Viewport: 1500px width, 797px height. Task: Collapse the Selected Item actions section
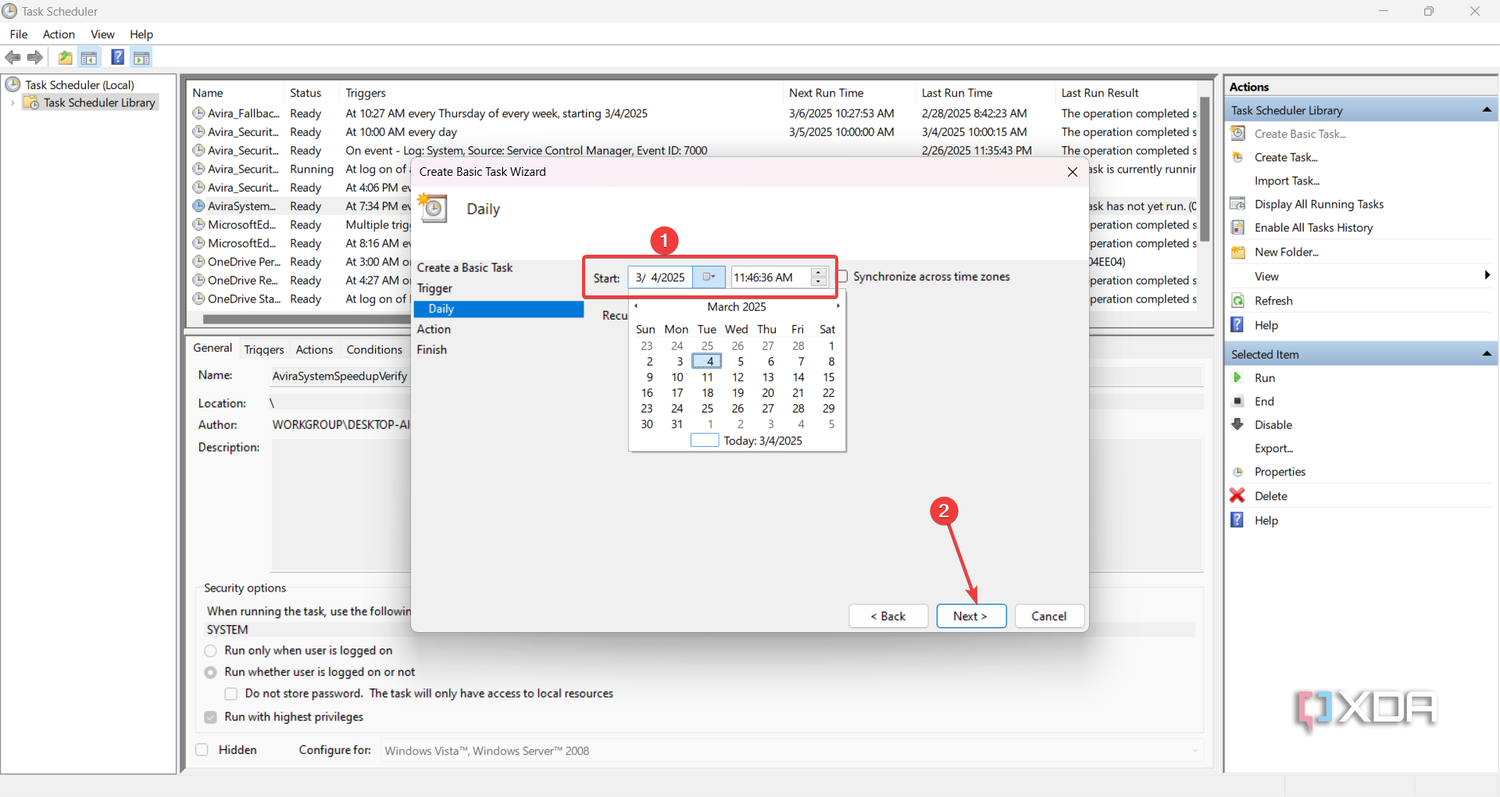[1487, 354]
